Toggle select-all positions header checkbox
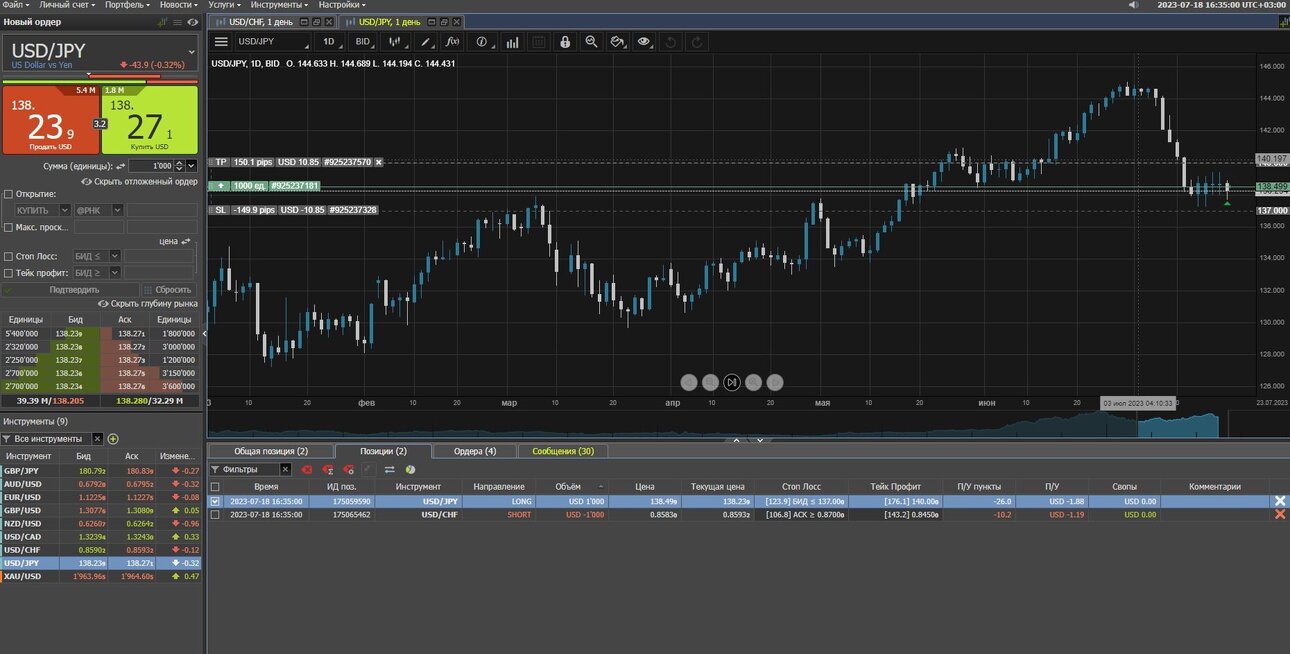The width and height of the screenshot is (1290, 654). pyautogui.click(x=215, y=487)
